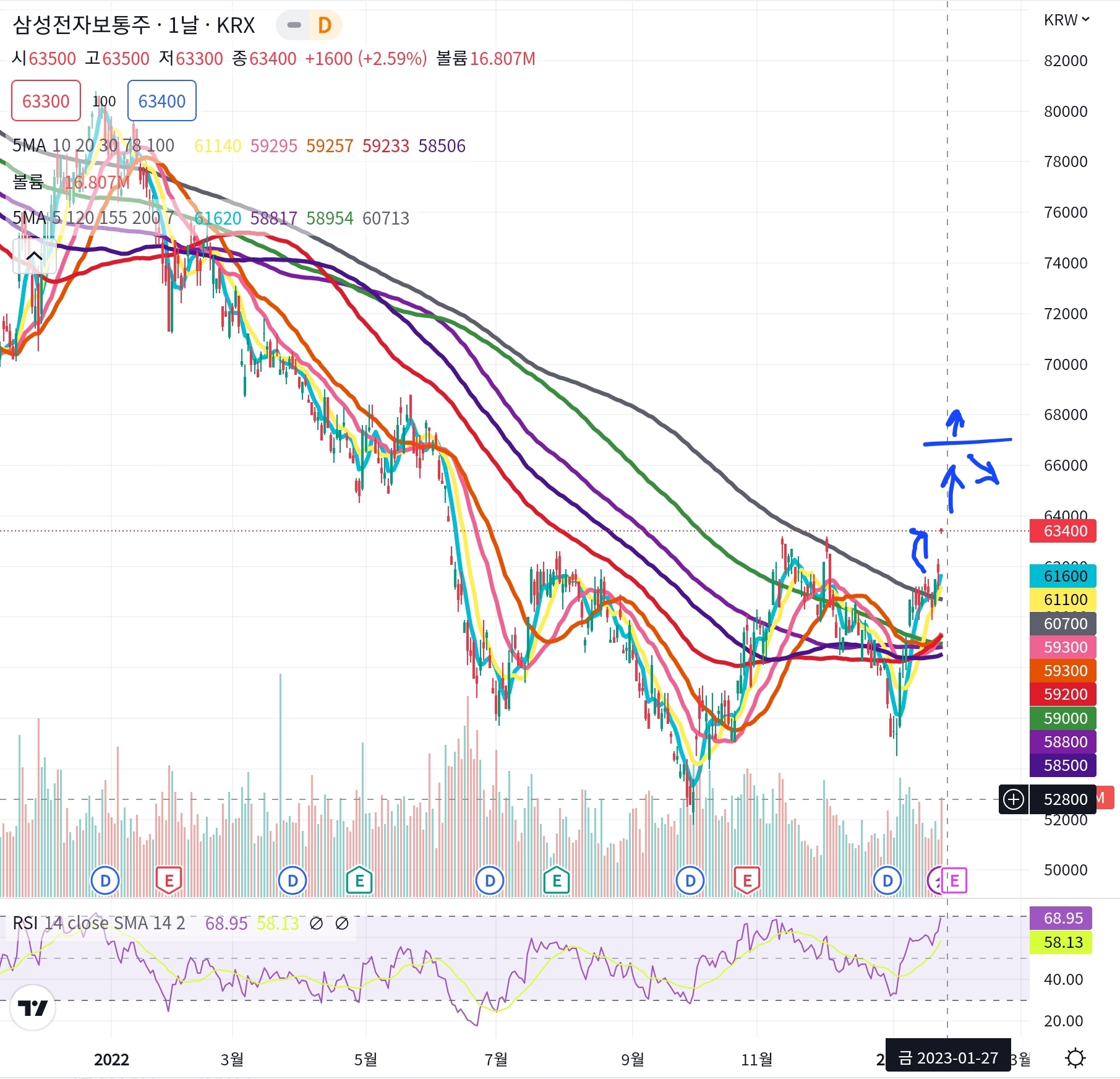1120x1079 pixels.
Task: Click the 11월 label on the time axis
Action: [757, 1060]
